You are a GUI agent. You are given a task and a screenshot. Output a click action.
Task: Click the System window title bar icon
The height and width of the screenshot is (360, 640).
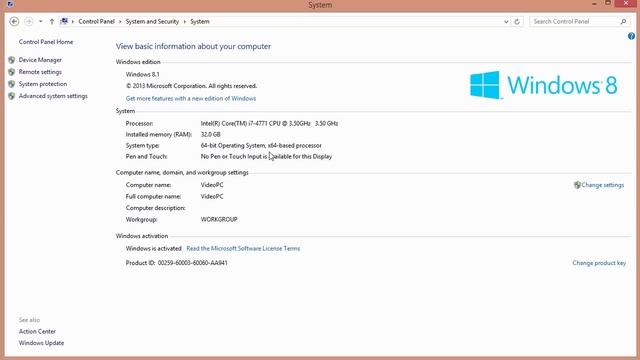point(10,4)
